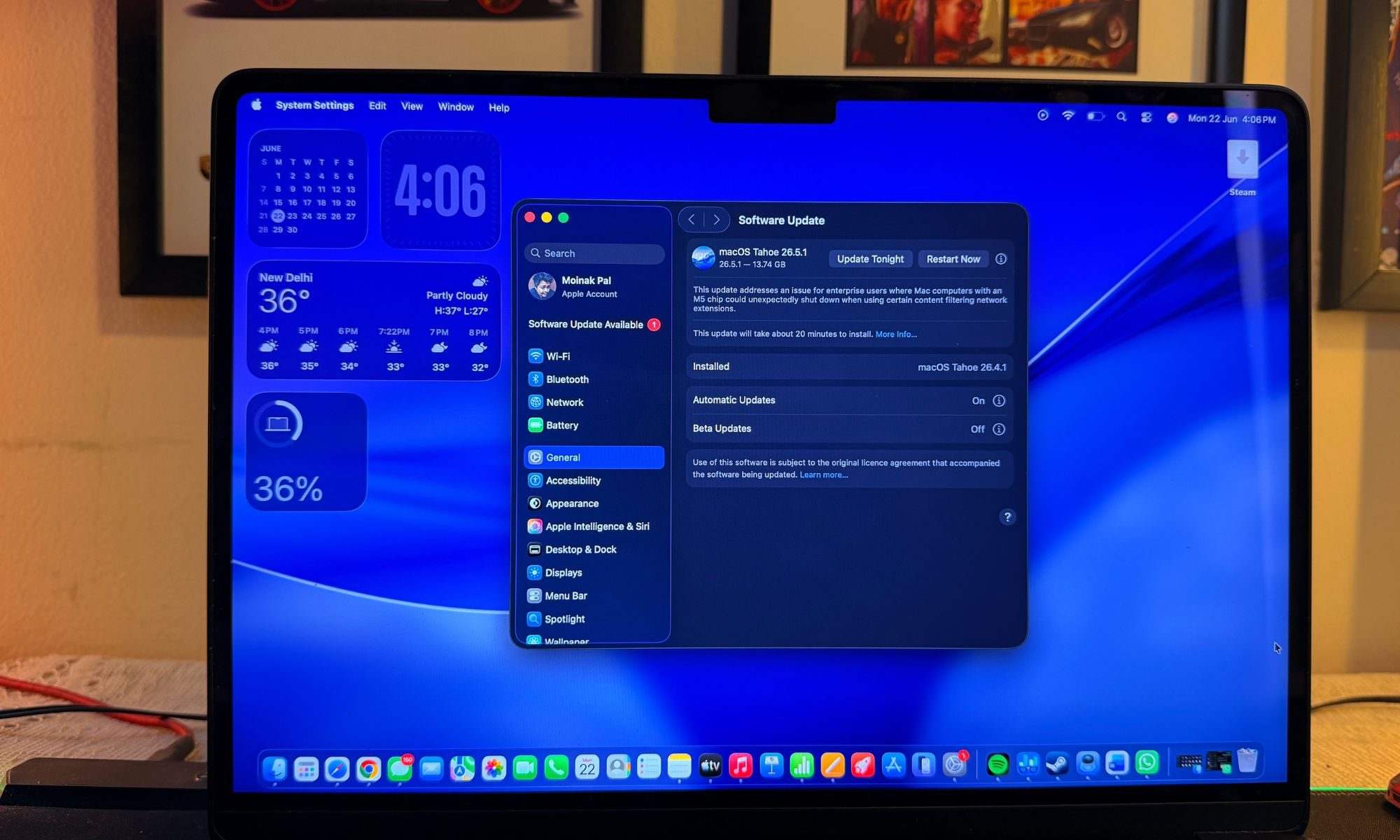Screen dimensions: 1400x840
Task: Show info icon next to Restart Now
Action: 1001,259
